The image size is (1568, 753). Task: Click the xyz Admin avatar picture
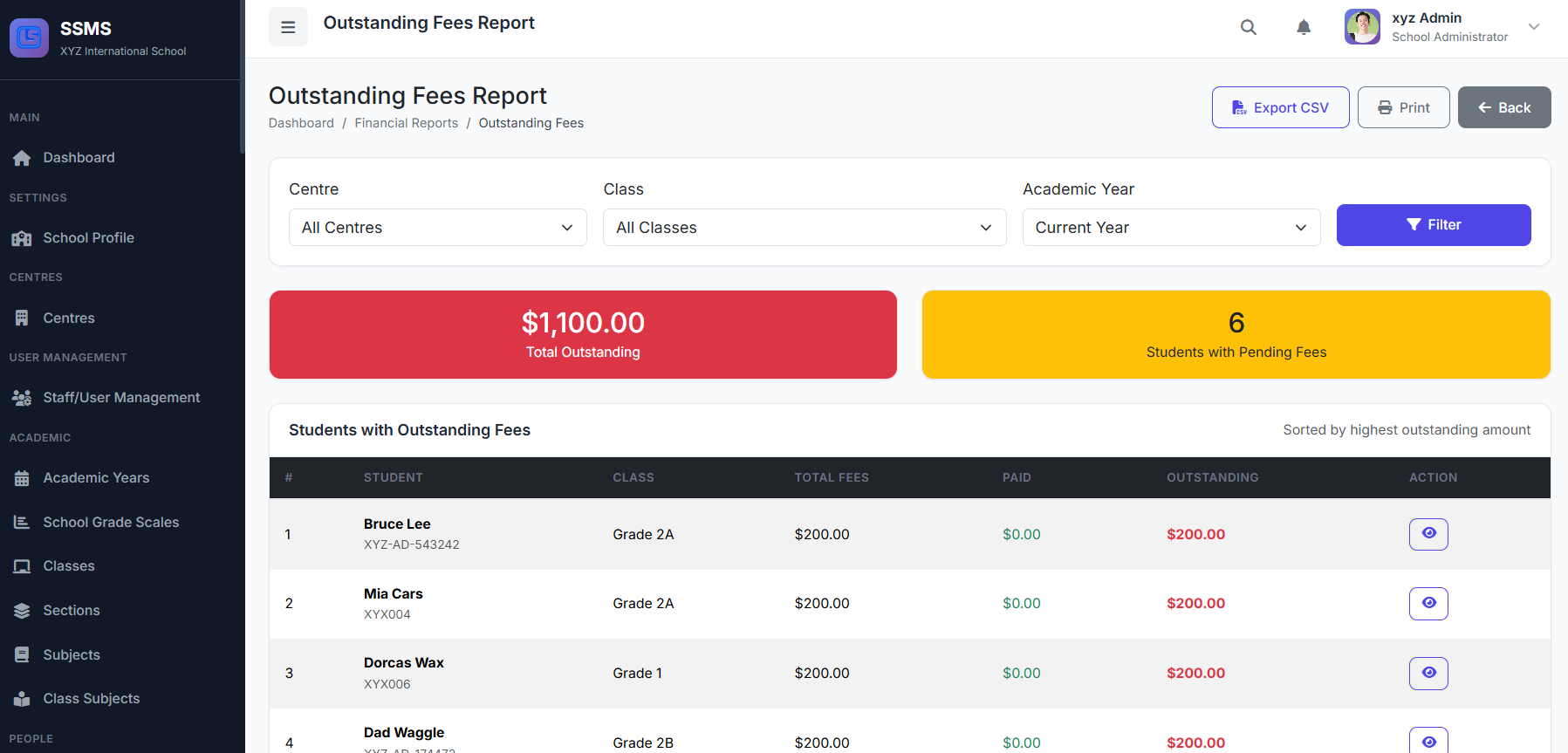(x=1362, y=27)
